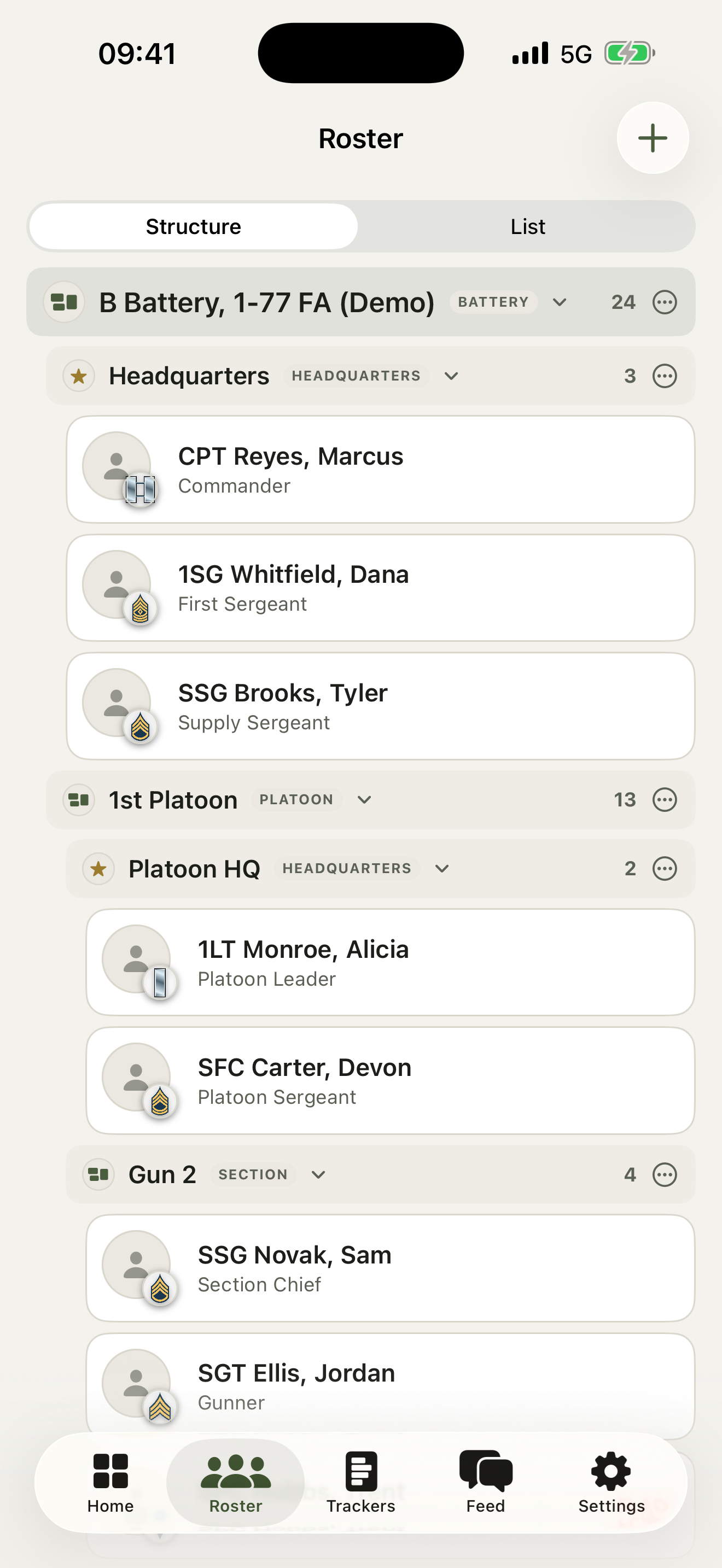Collapse the 1st Platoon chevron
The image size is (722, 1568).
click(364, 799)
